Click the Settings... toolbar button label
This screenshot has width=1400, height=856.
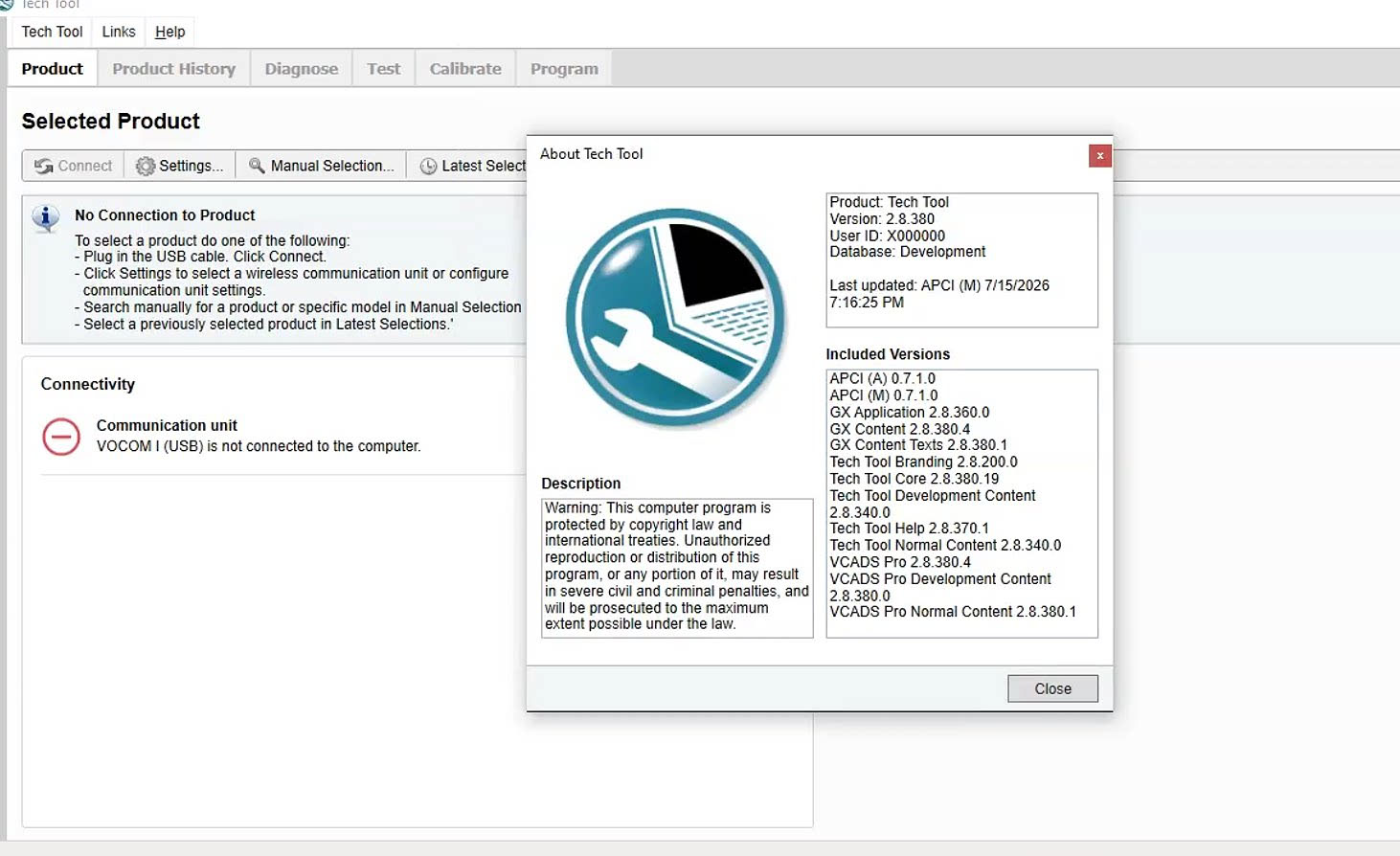[x=192, y=166]
